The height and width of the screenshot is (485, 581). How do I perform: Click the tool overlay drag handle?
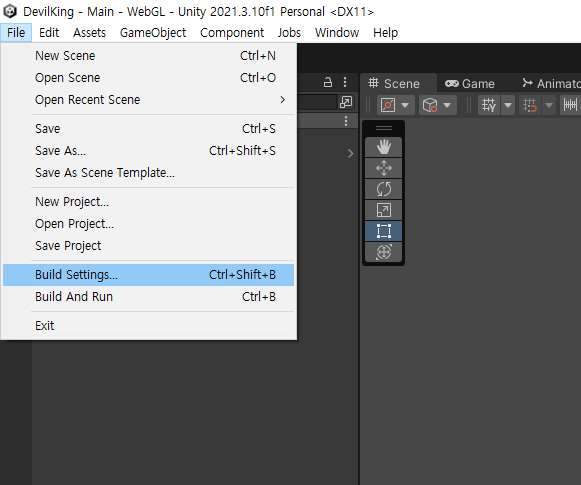tap(384, 128)
